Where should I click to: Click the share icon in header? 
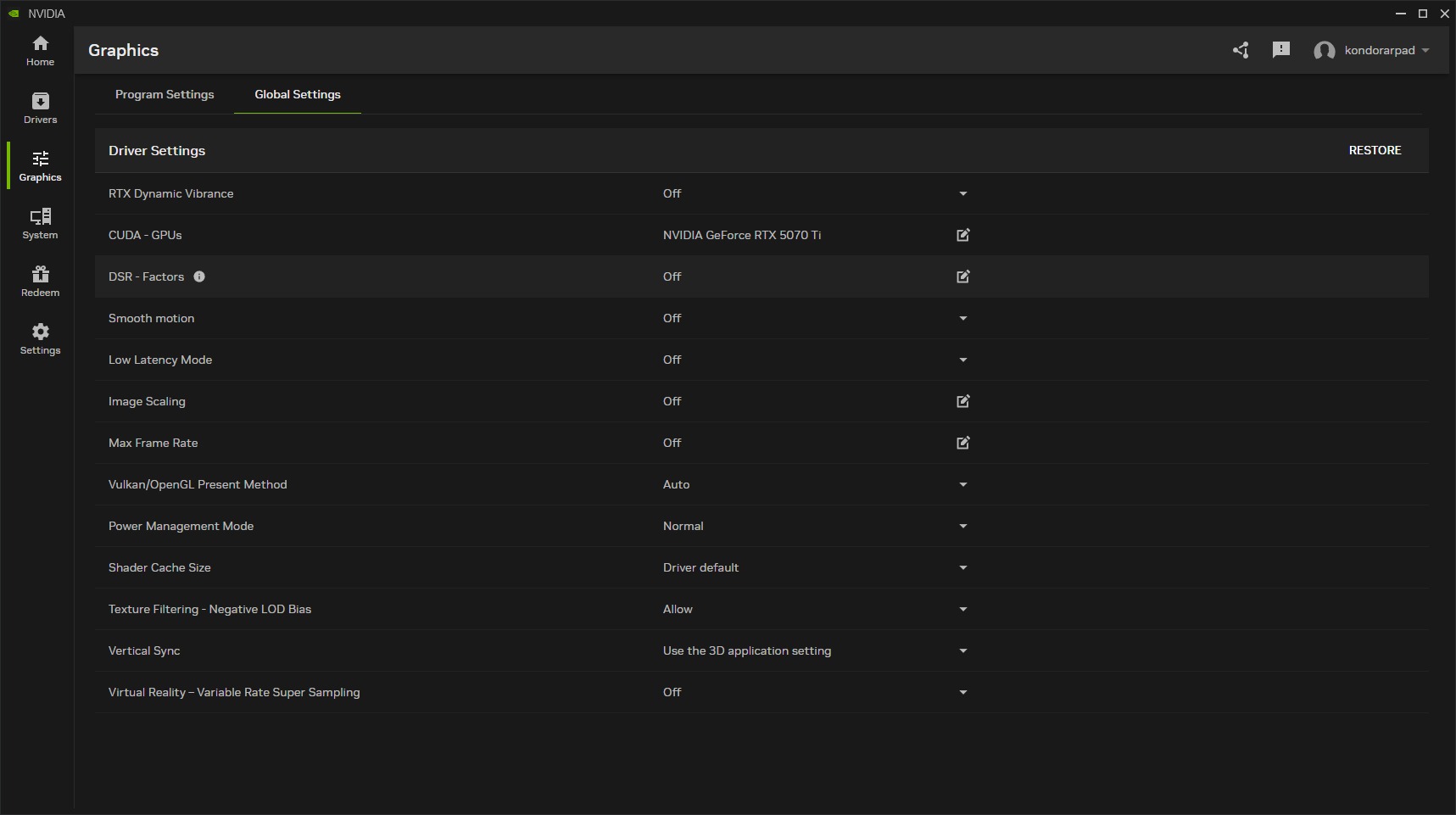1241,50
